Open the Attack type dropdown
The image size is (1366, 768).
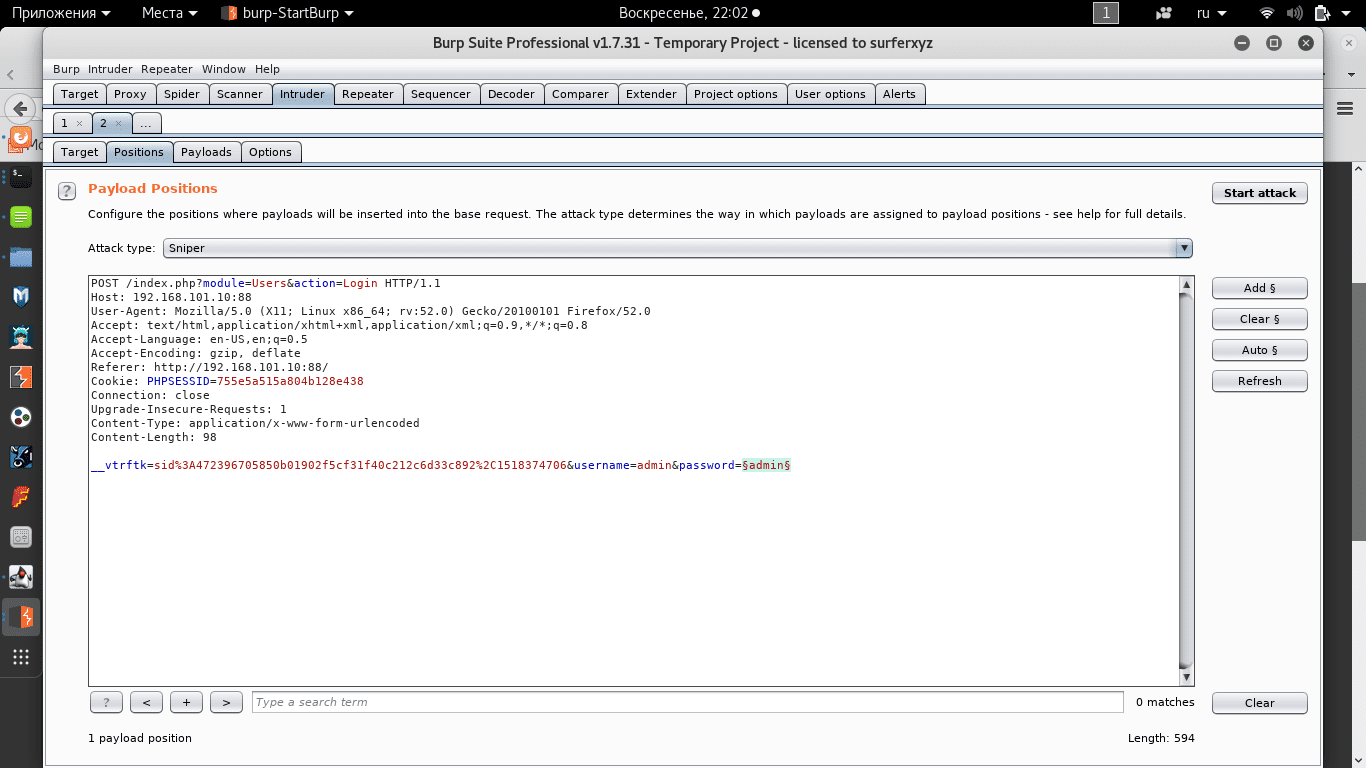point(678,248)
